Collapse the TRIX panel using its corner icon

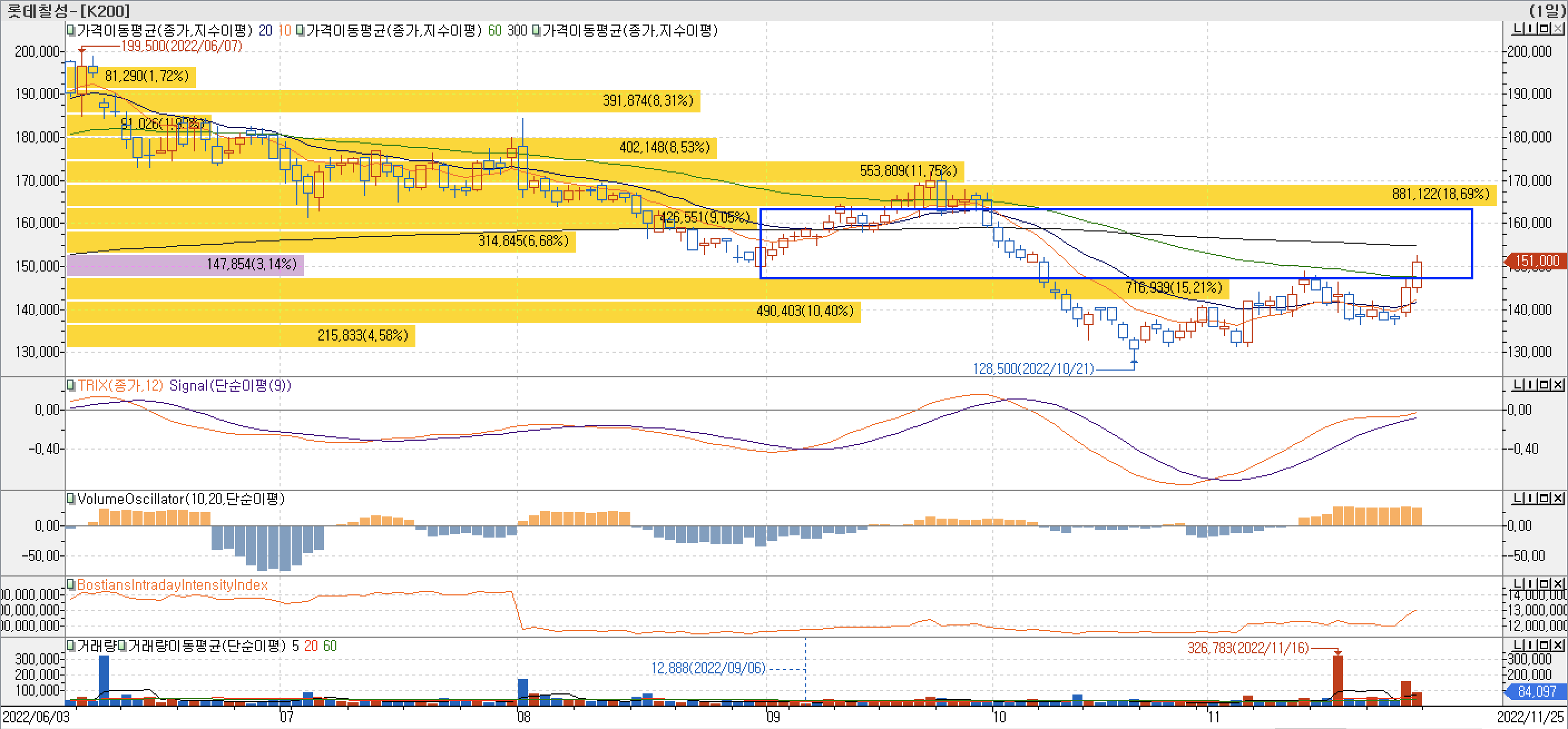coord(1518,386)
